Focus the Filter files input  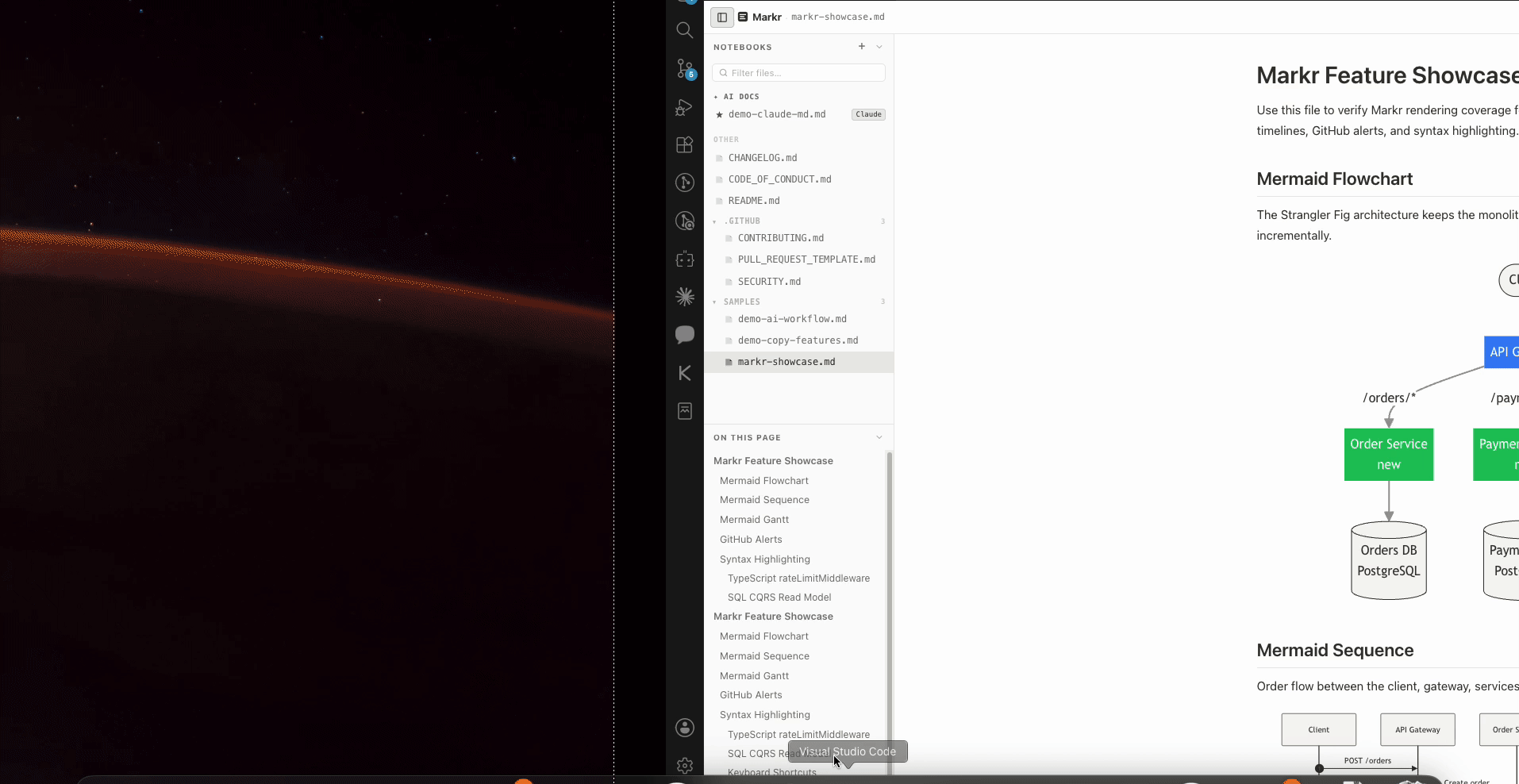798,73
